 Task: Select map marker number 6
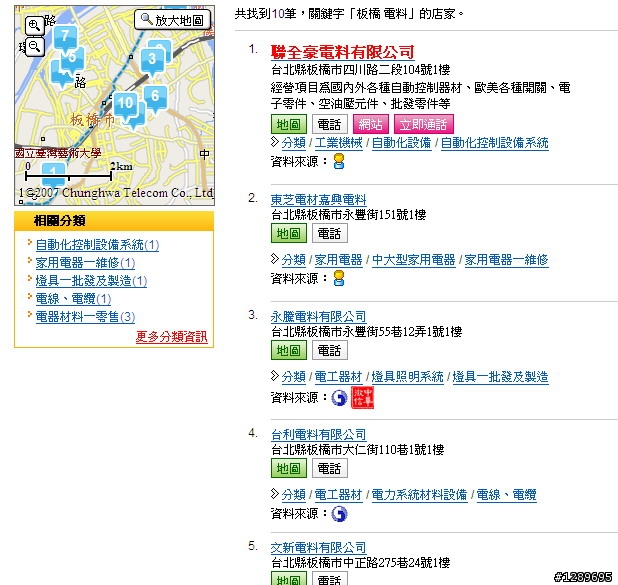pos(155,98)
